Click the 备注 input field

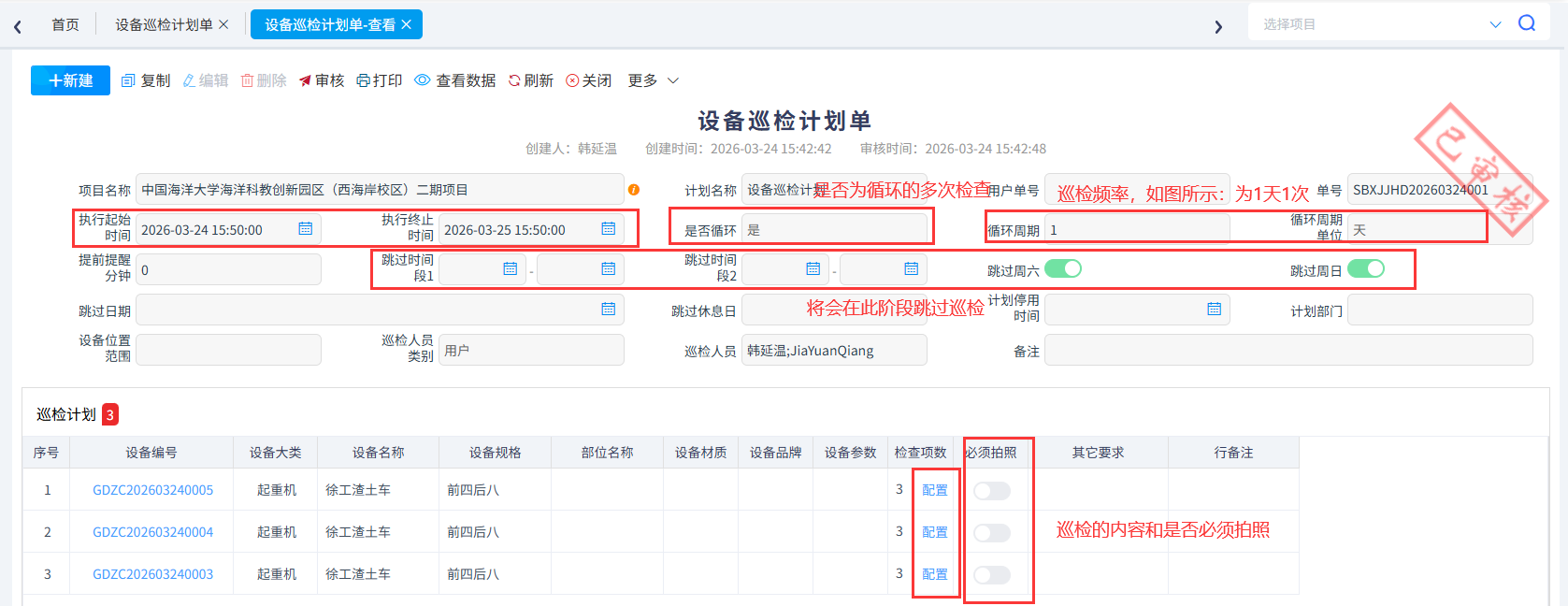[1288, 351]
